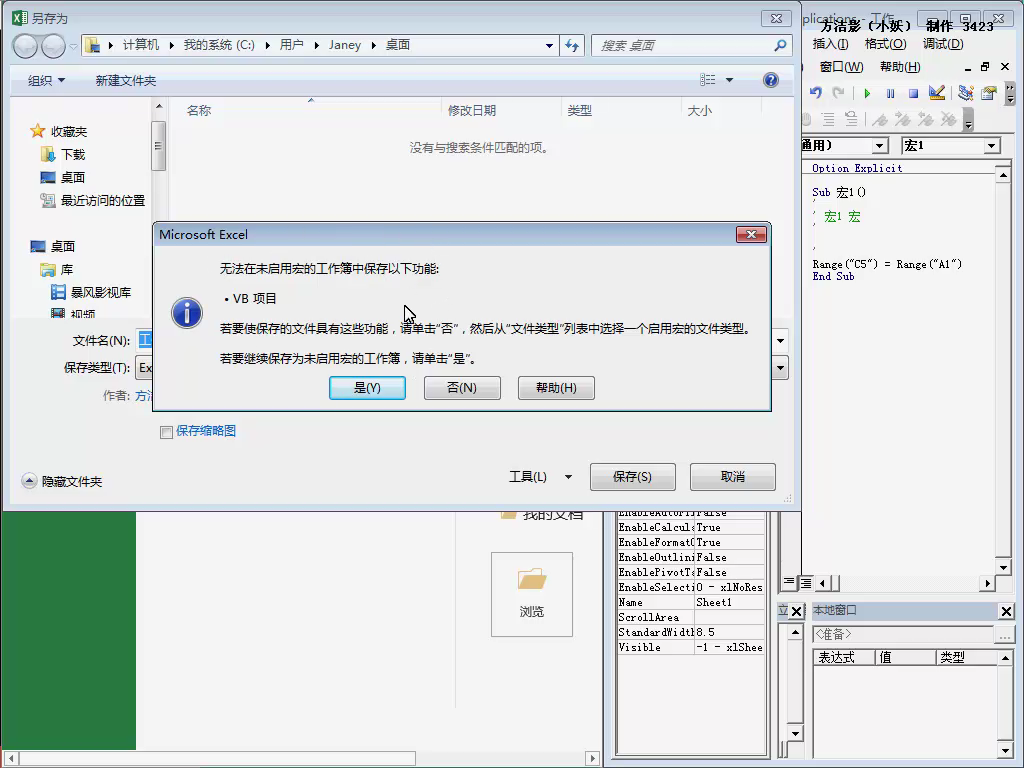Open the 帮助(H) menu in VBA editor

900,67
